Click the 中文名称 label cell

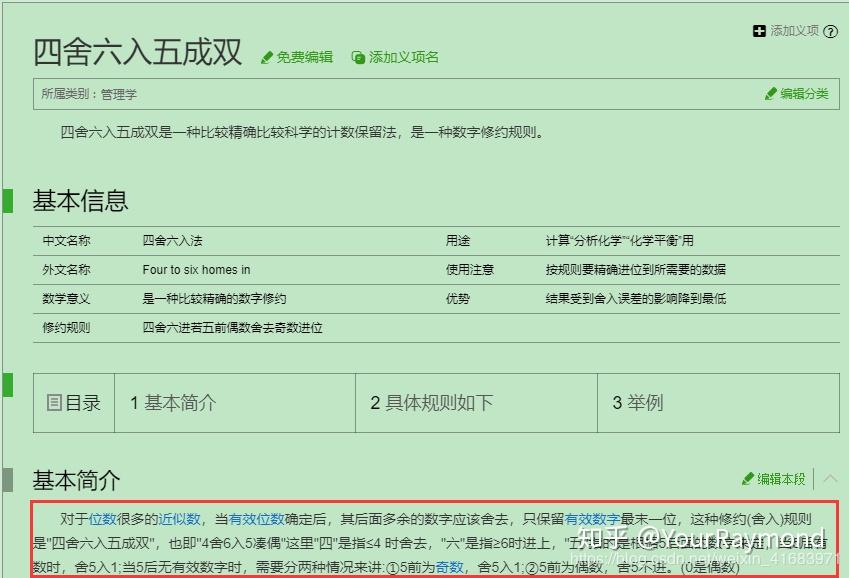click(66, 241)
